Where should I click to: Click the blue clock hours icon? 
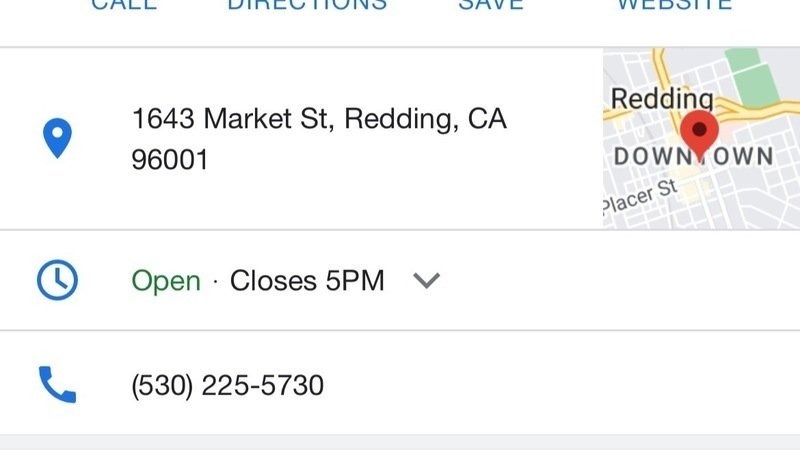coord(57,280)
